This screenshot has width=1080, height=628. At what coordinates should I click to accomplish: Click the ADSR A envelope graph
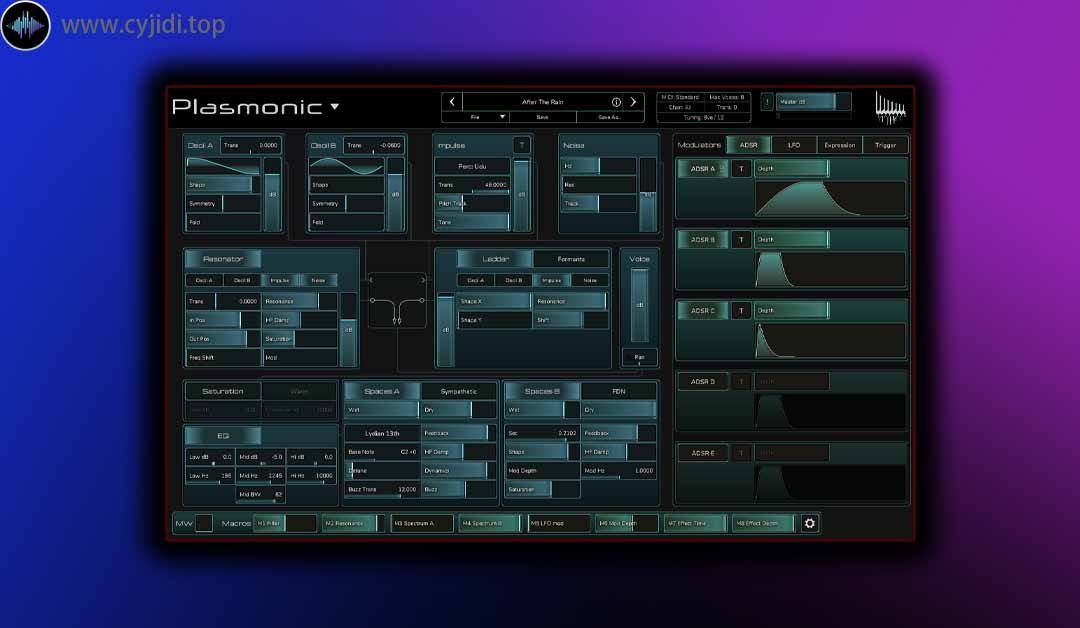point(830,198)
